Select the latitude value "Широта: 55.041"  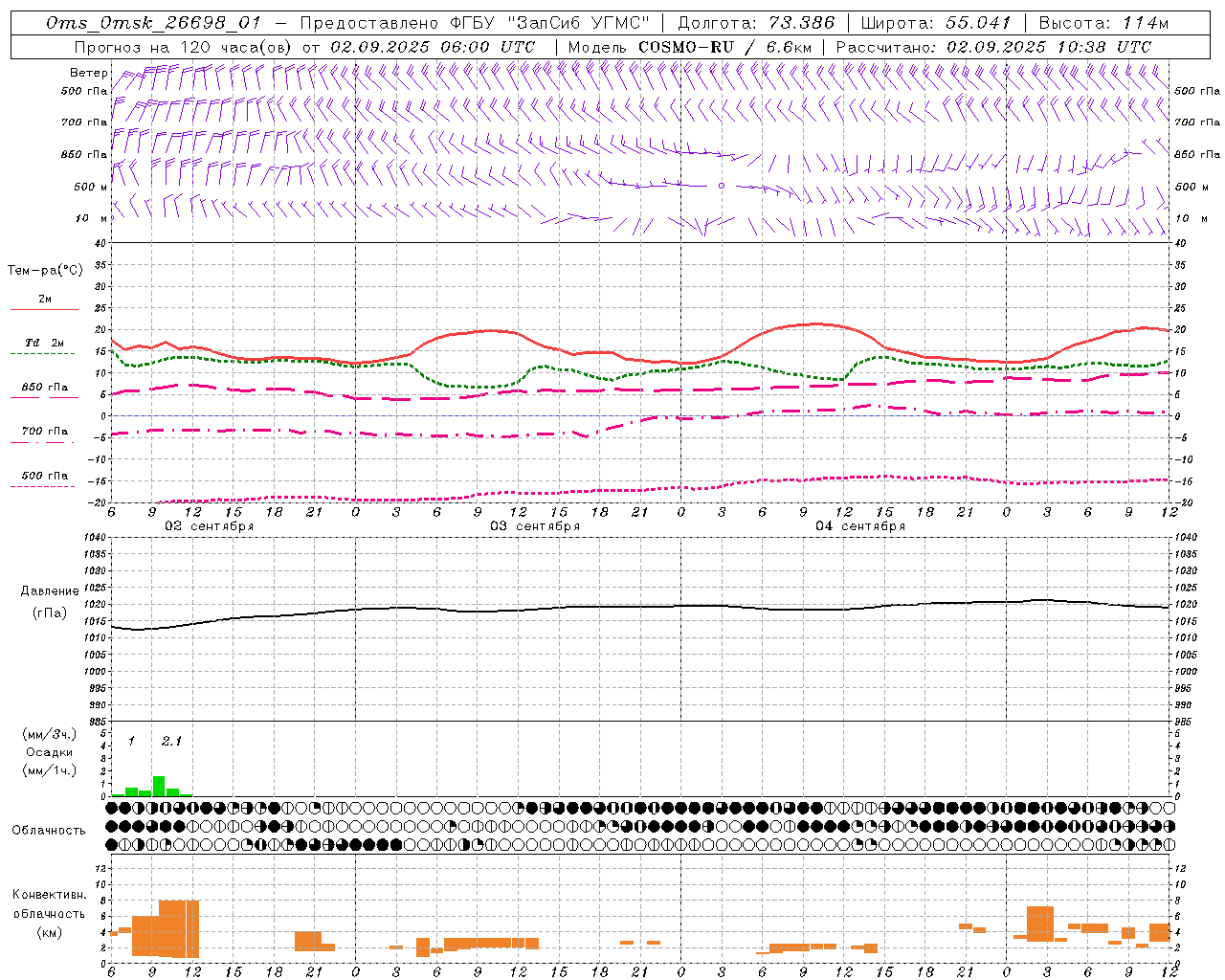936,24
